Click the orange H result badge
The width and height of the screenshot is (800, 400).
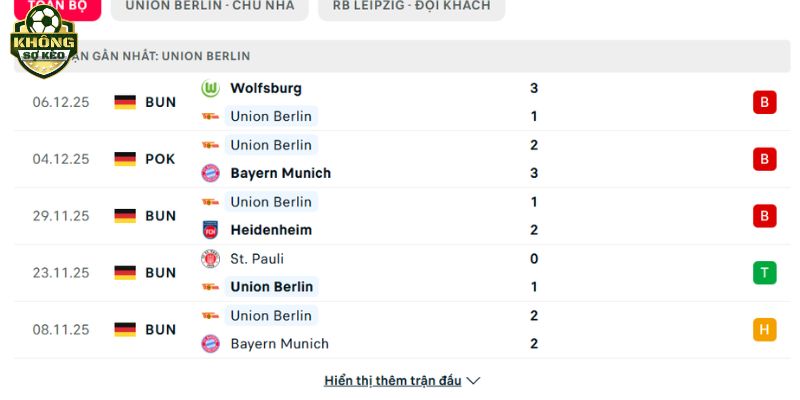pos(765,330)
